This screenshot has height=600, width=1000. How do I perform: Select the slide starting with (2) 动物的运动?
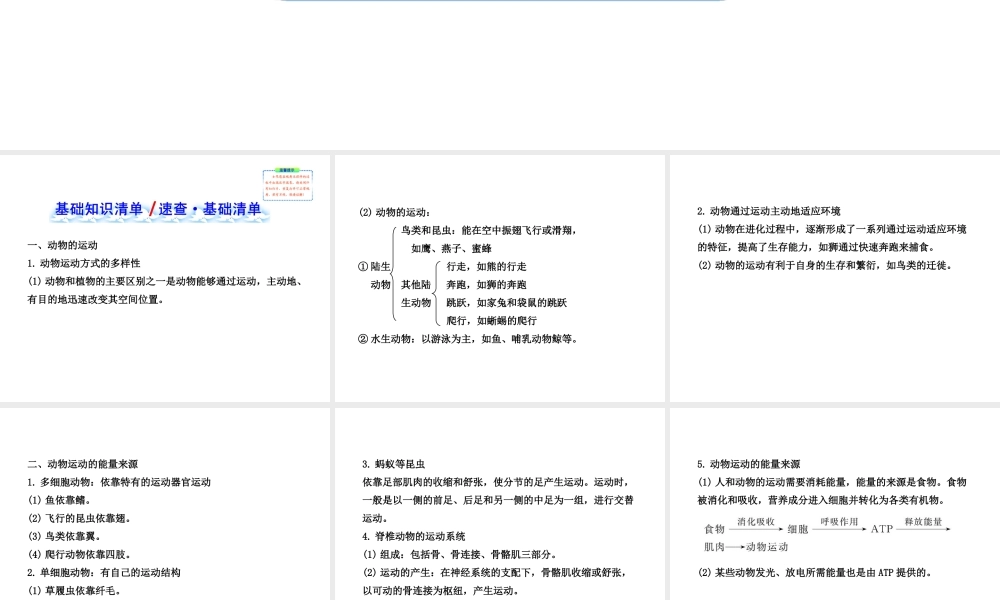click(x=499, y=278)
